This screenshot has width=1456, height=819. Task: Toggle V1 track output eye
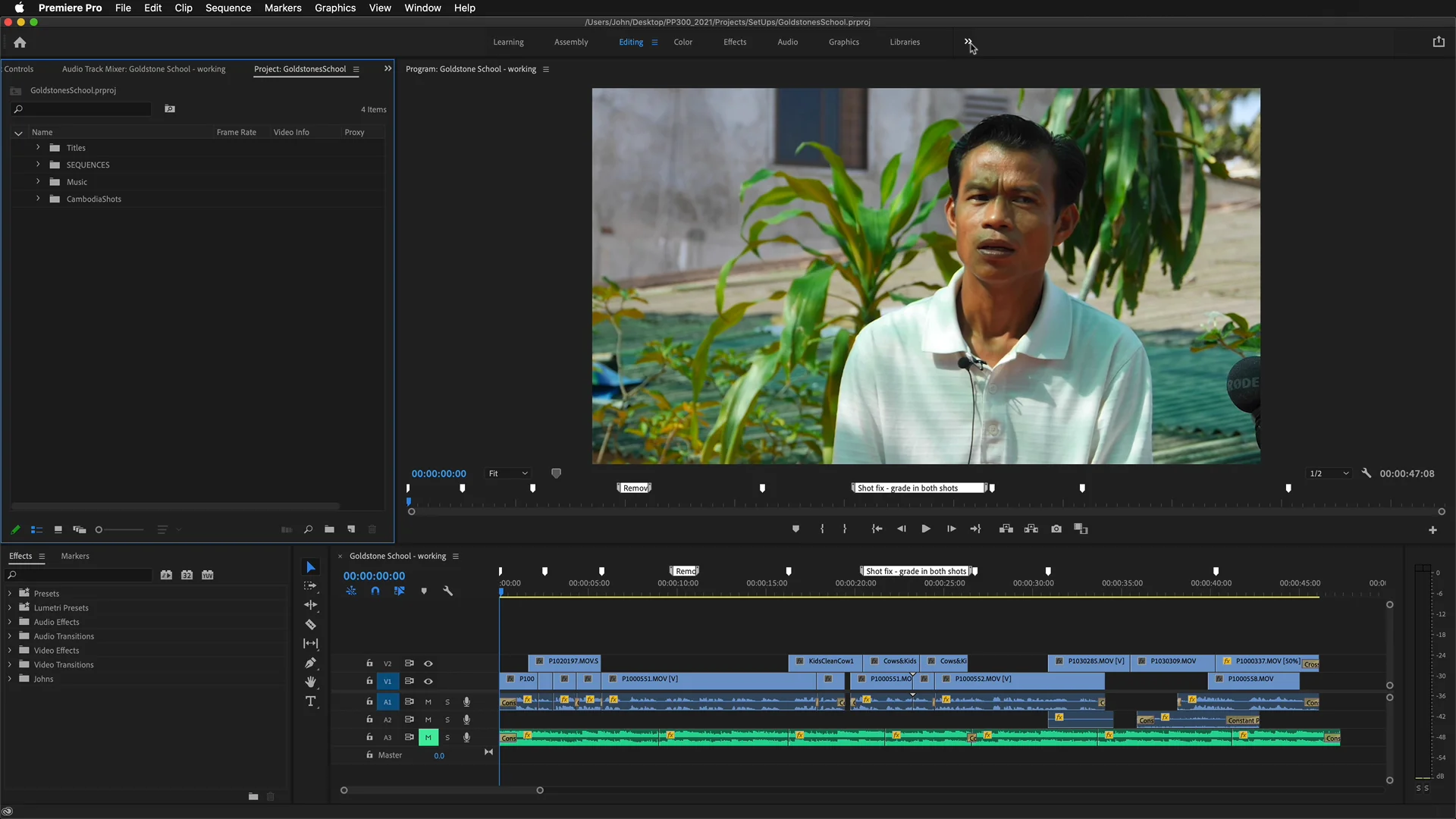(428, 681)
